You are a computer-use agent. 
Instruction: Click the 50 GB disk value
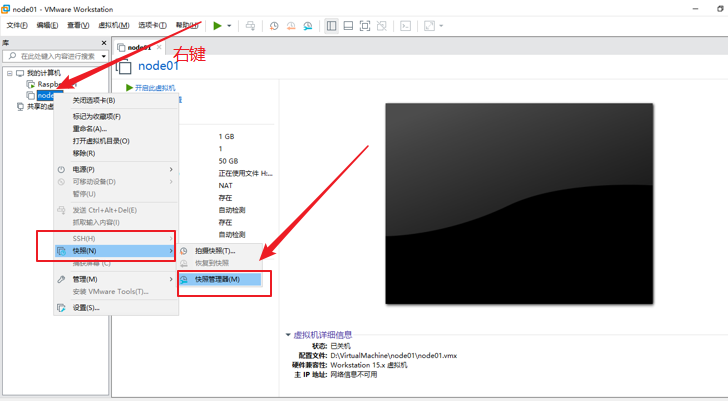[x=228, y=161]
